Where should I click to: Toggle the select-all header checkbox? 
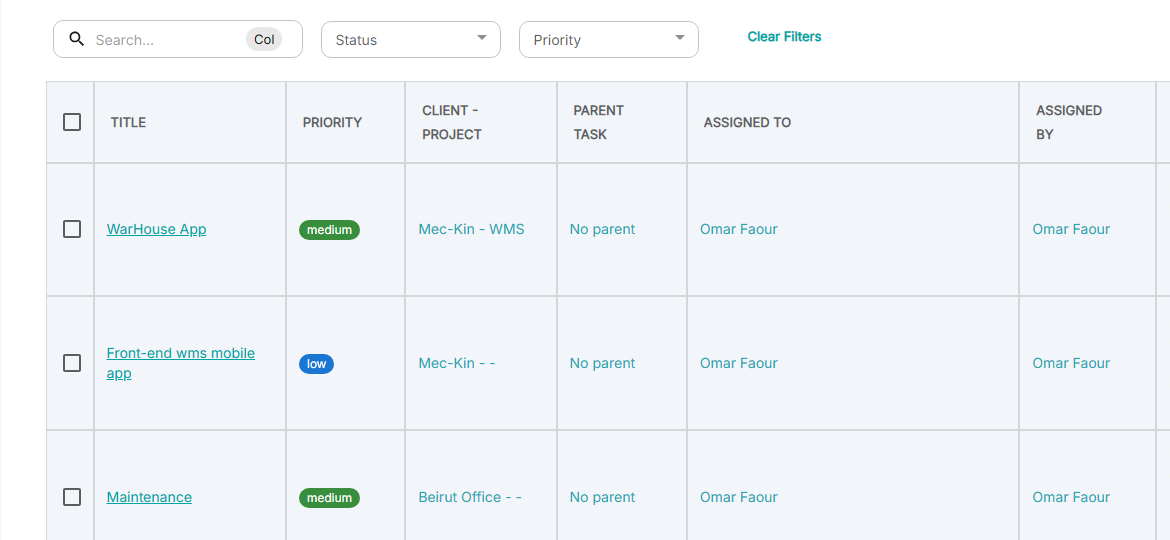tap(72, 122)
